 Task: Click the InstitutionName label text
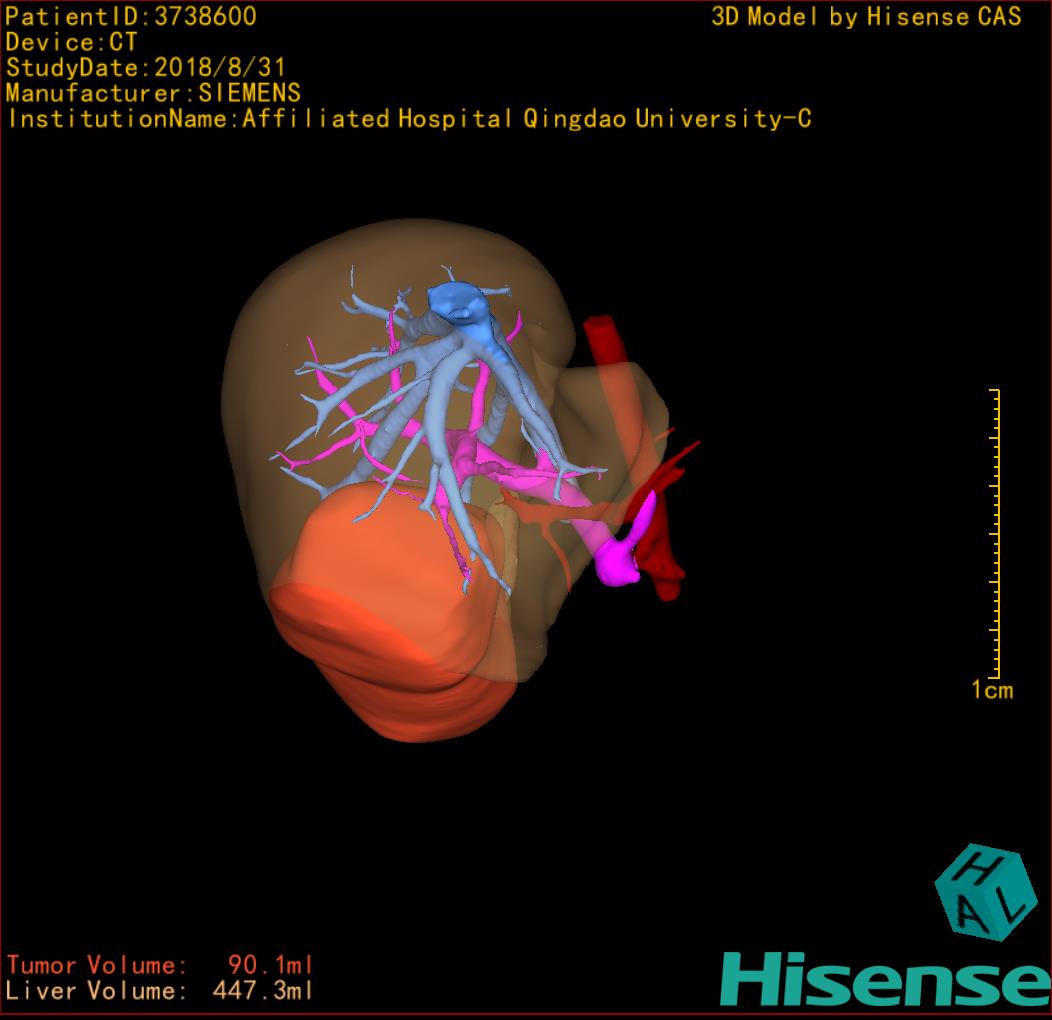pyautogui.click(x=408, y=119)
